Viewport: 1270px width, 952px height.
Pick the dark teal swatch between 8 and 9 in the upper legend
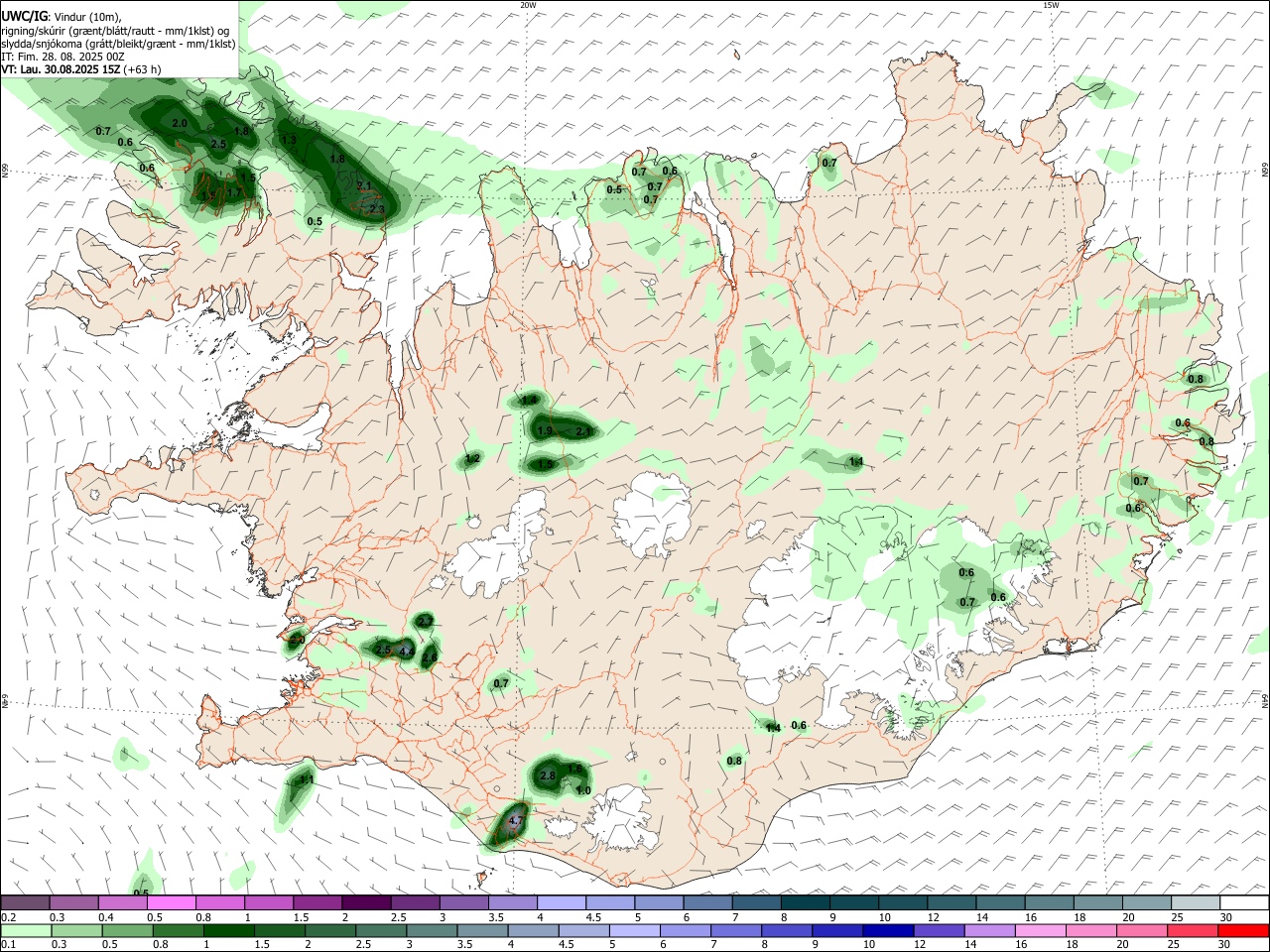point(805,902)
